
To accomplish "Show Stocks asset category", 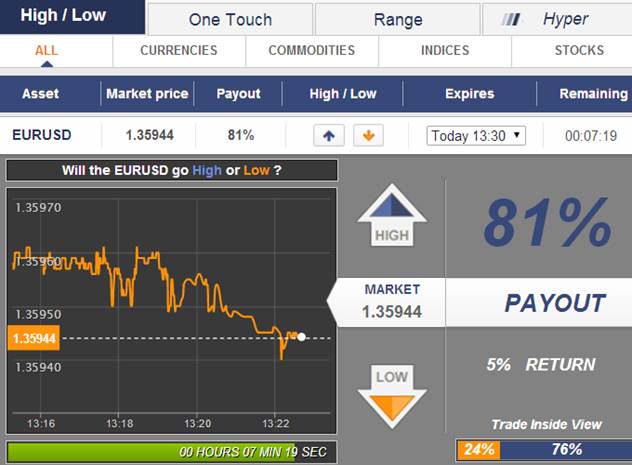I will point(579,50).
